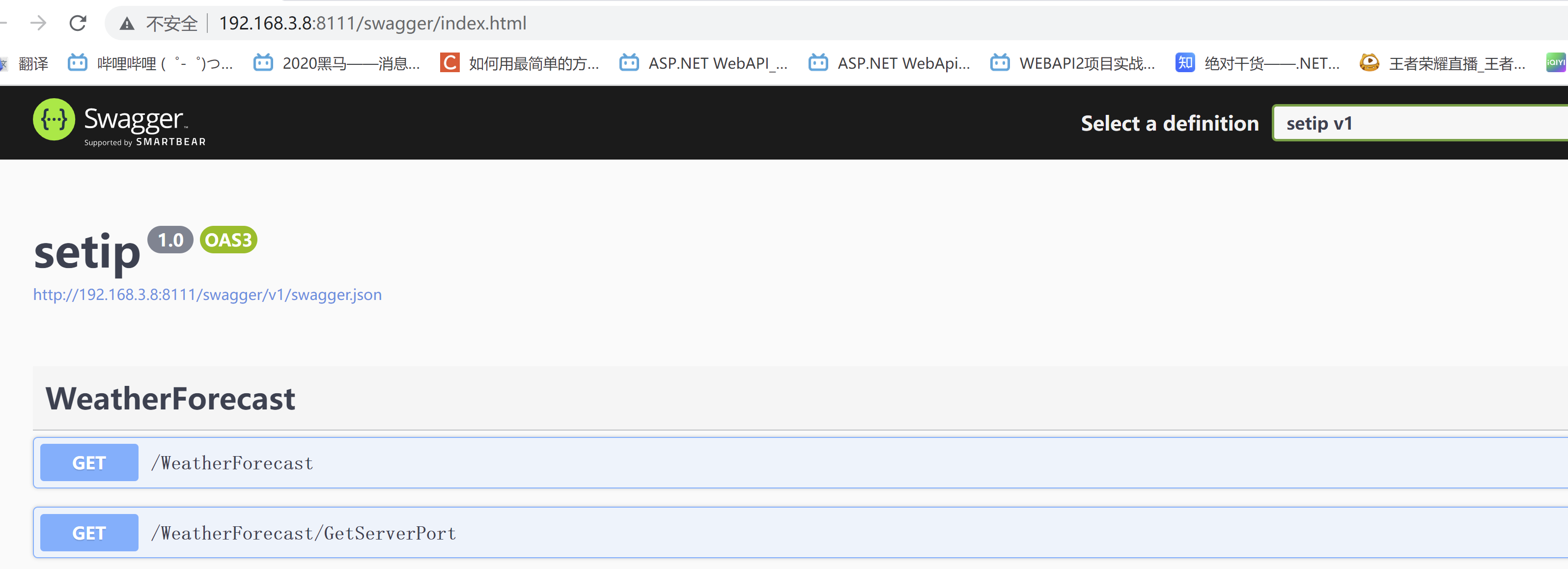Click the forward navigation arrow

pyautogui.click(x=38, y=23)
